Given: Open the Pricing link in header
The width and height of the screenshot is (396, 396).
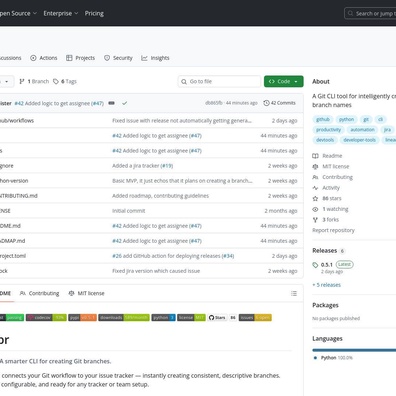Looking at the screenshot, I should pyautogui.click(x=94, y=13).
